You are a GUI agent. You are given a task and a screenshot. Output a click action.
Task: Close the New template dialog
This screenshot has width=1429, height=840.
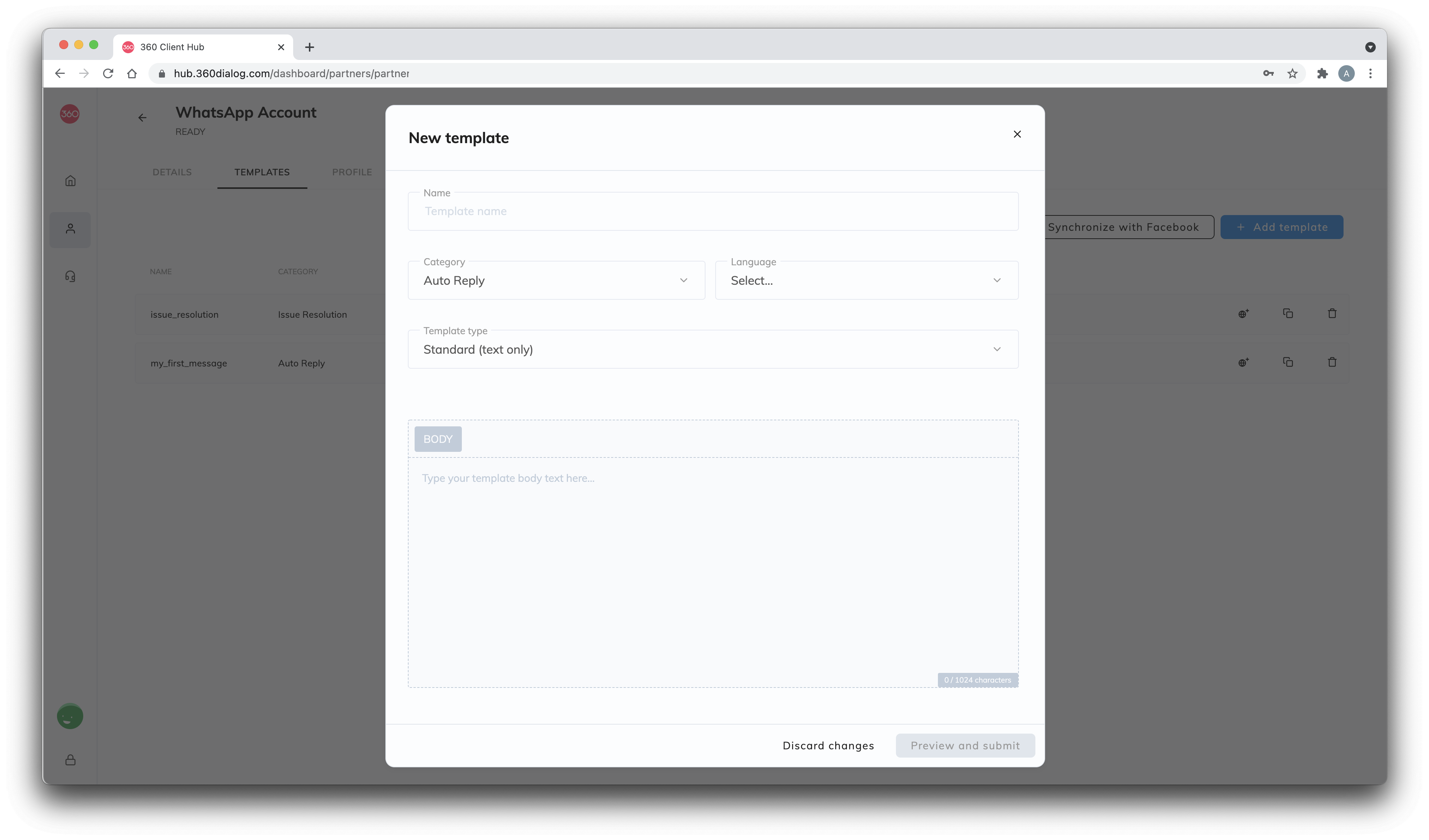[x=1017, y=135]
